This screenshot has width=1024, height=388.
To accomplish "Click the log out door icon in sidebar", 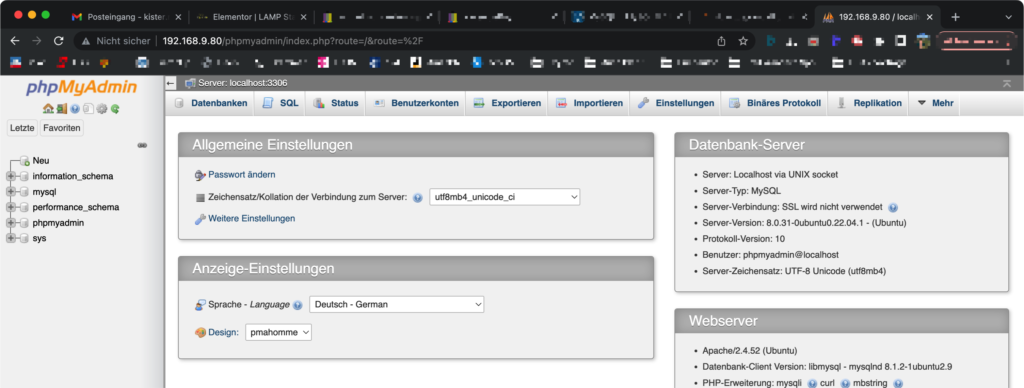I will pos(61,109).
